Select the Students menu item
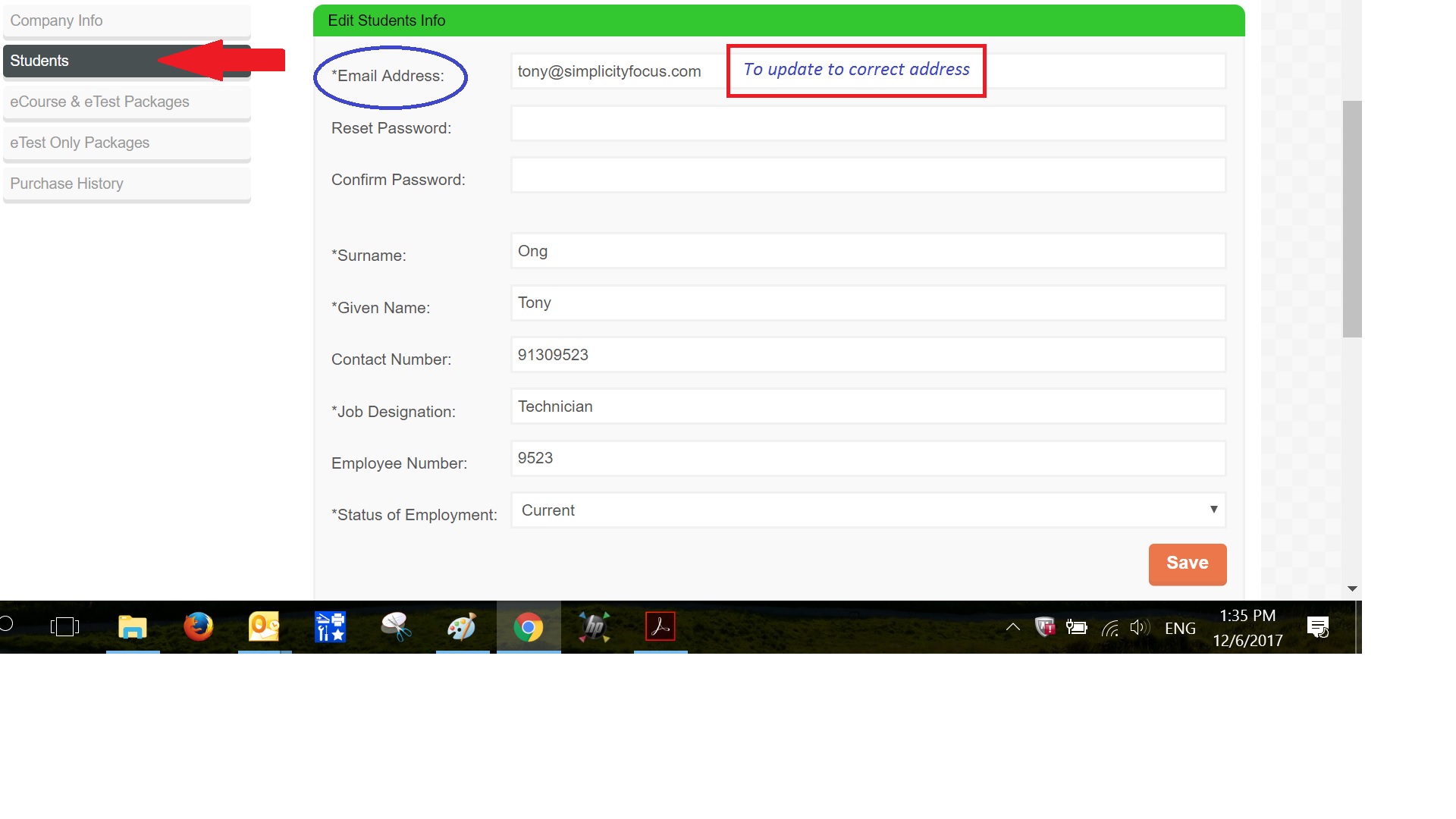This screenshot has width=1456, height=819. 127,61
